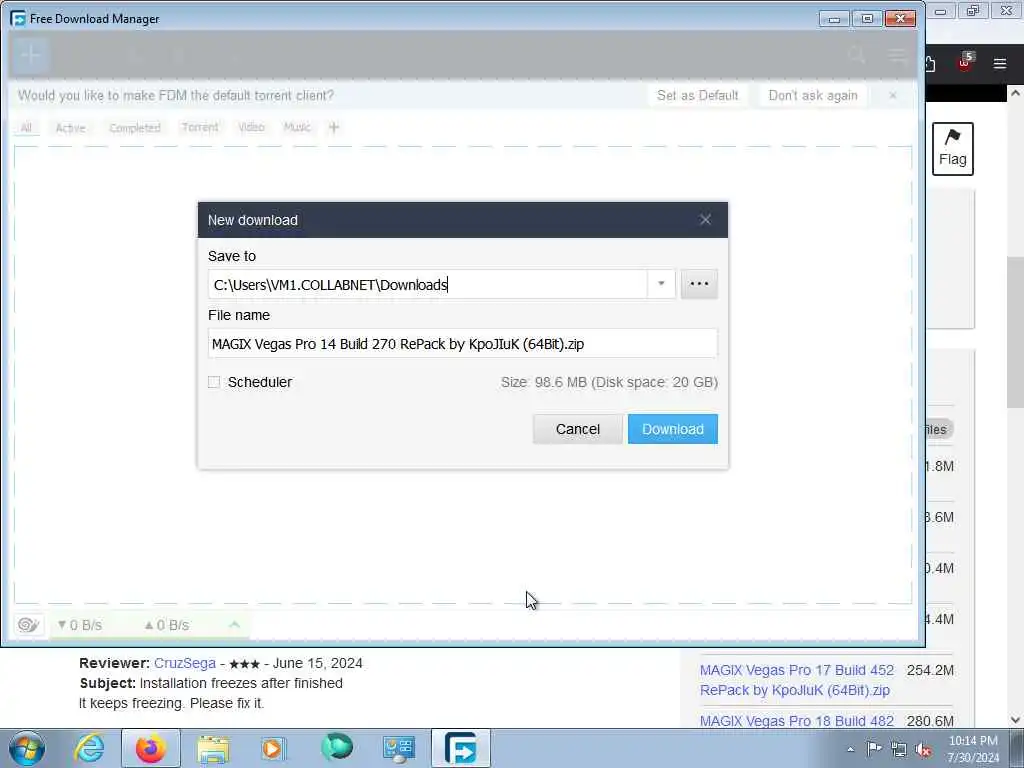Open FDM hamburger main menu
Screen dimensions: 1024x768
898,56
